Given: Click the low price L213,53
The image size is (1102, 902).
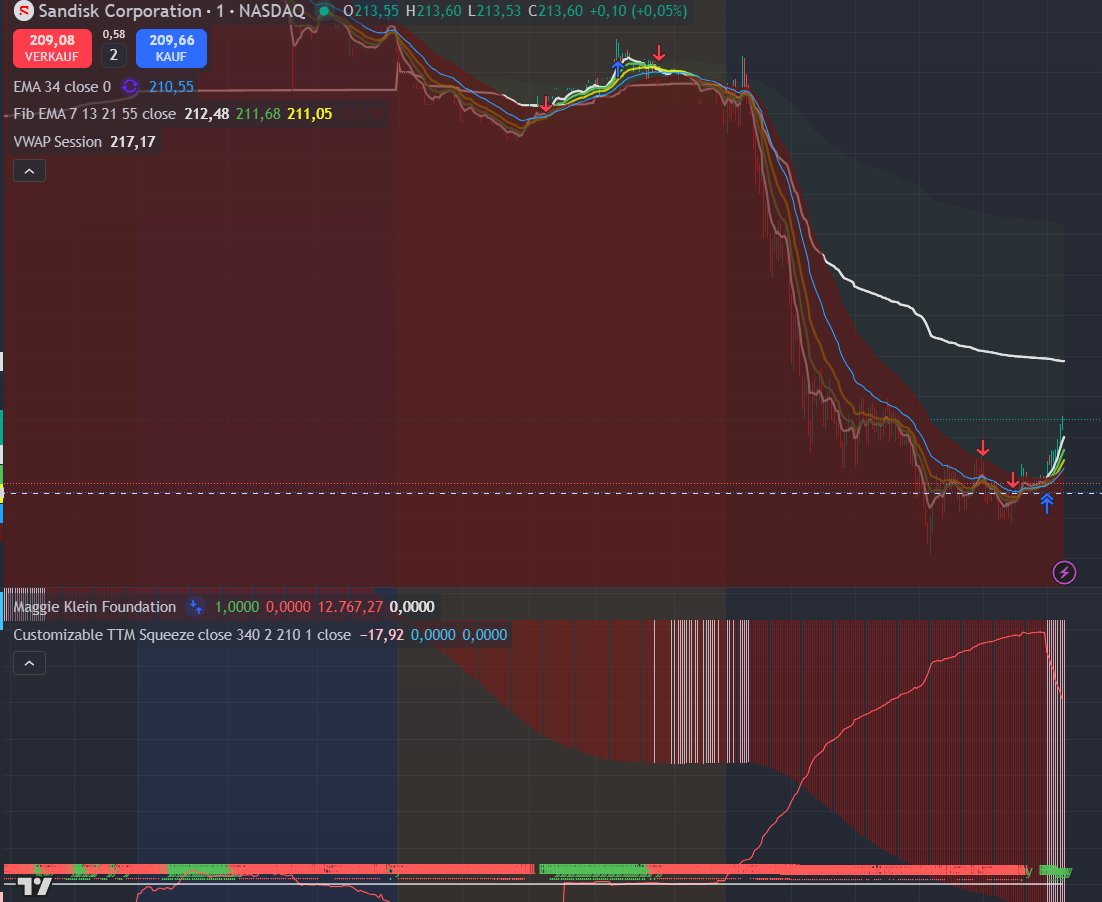Looking at the screenshot, I should pyautogui.click(x=495, y=11).
